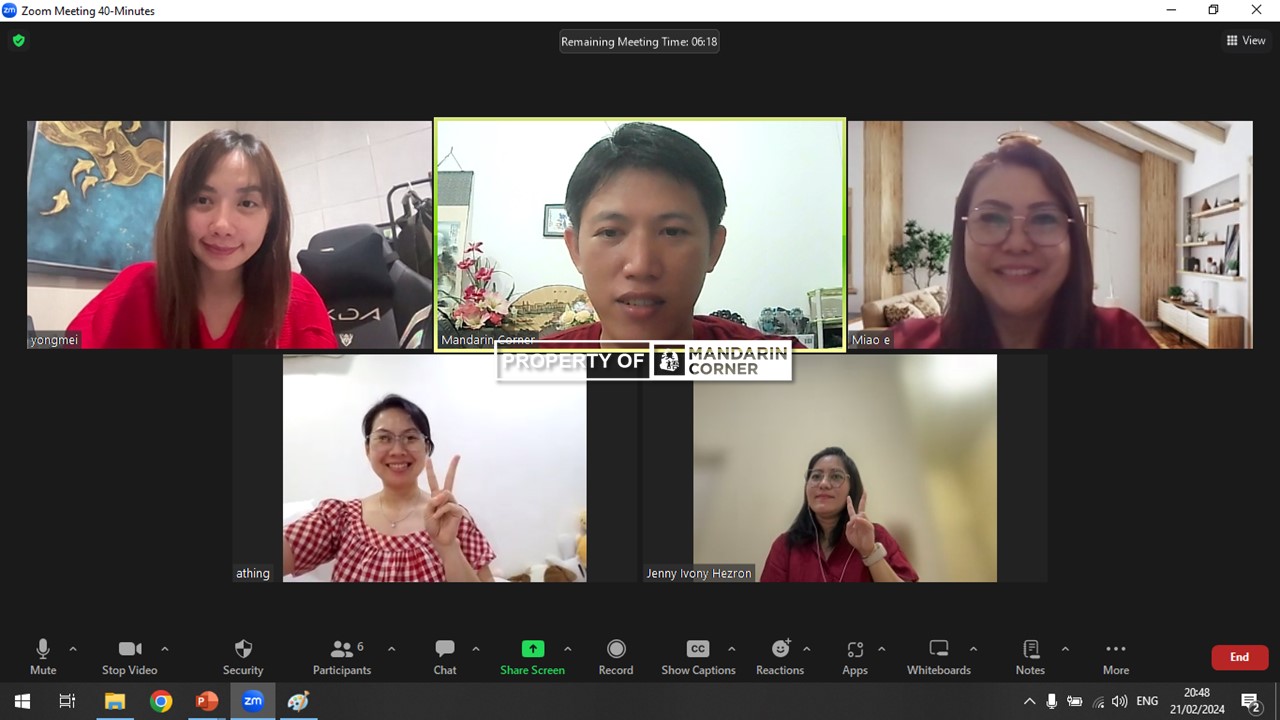This screenshot has width=1280, height=720.
Task: Toggle Show Captions
Action: coord(698,657)
